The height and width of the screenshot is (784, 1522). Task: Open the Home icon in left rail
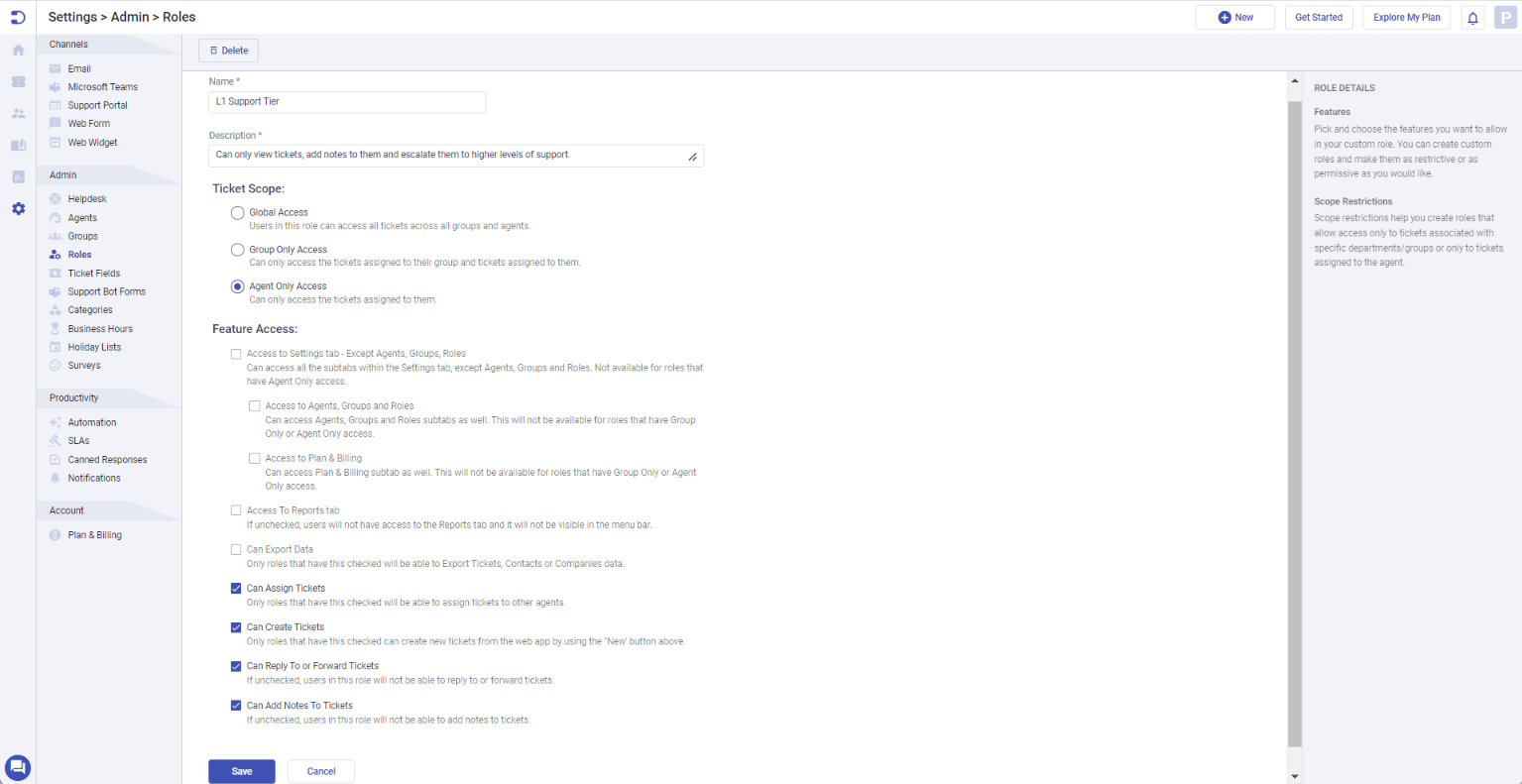tap(18, 50)
